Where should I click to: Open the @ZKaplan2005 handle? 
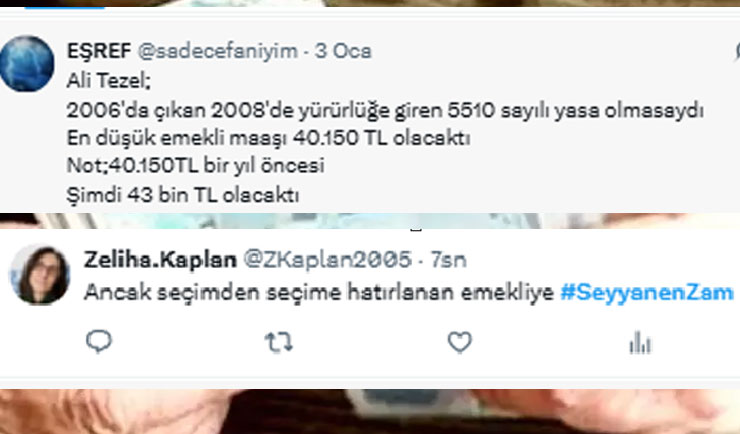coord(328,259)
